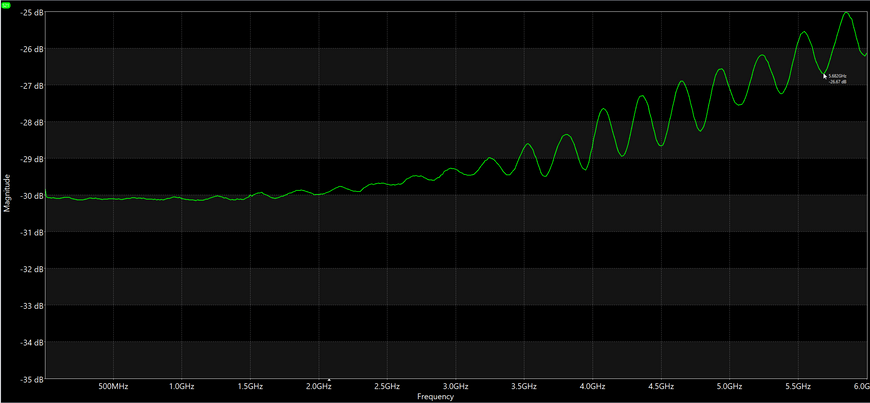Click the -26 dB axis label
Image resolution: width=870 pixels, height=403 pixels.
coord(32,49)
